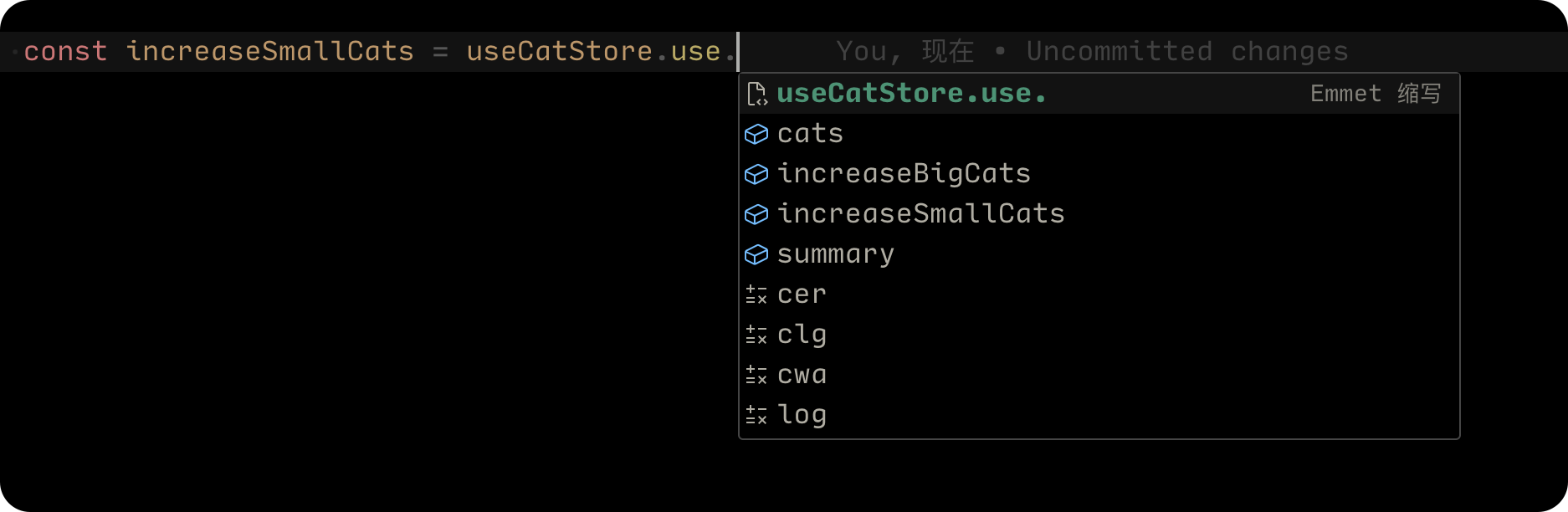1568x512 pixels.
Task: Choose the log snippet from suggestions
Action: (x=802, y=415)
